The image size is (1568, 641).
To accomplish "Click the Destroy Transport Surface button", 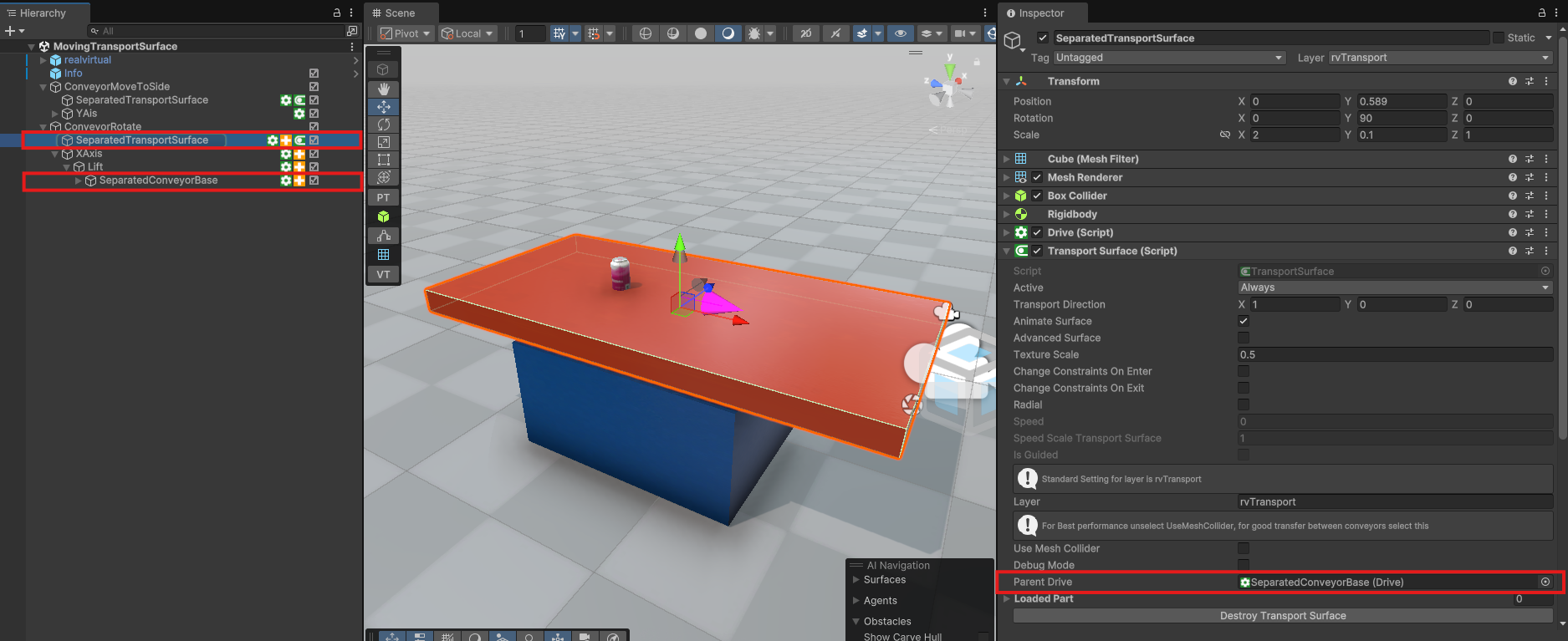I will tap(1282, 616).
